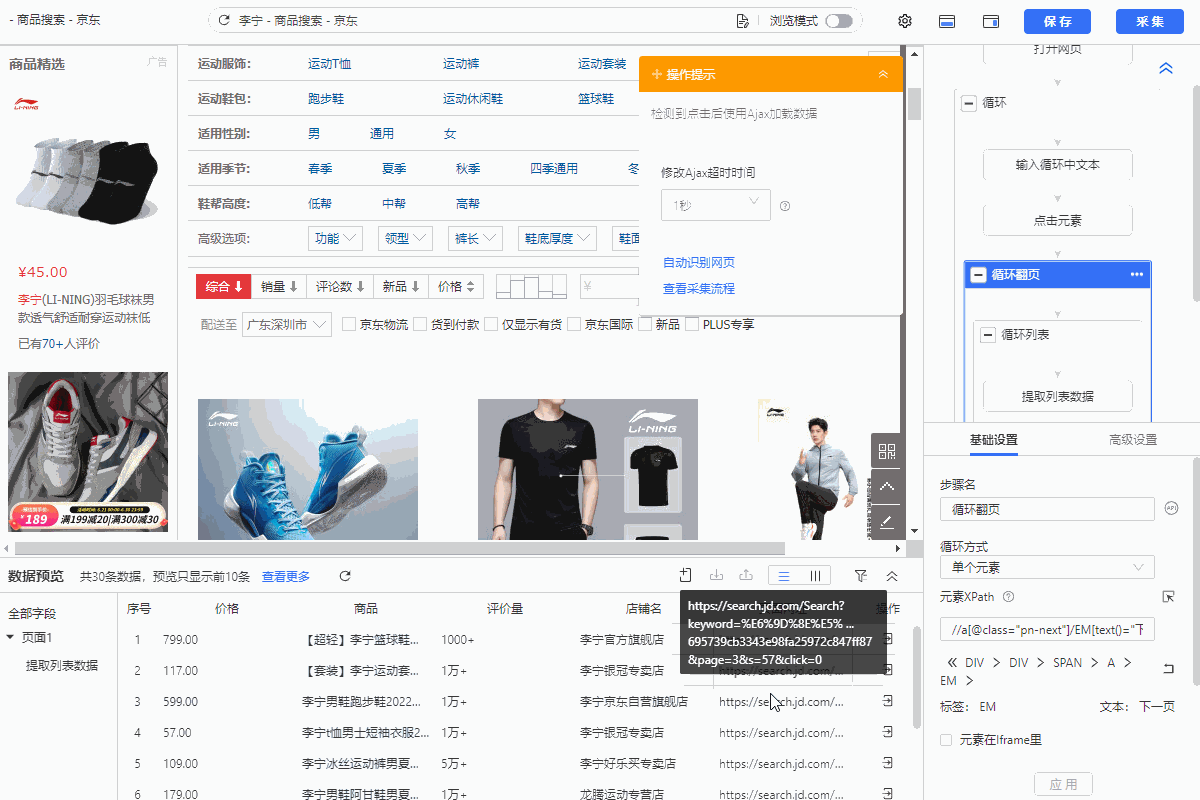Collapse the 循环 step with its minus box
The height and width of the screenshot is (800, 1200).
(968, 103)
